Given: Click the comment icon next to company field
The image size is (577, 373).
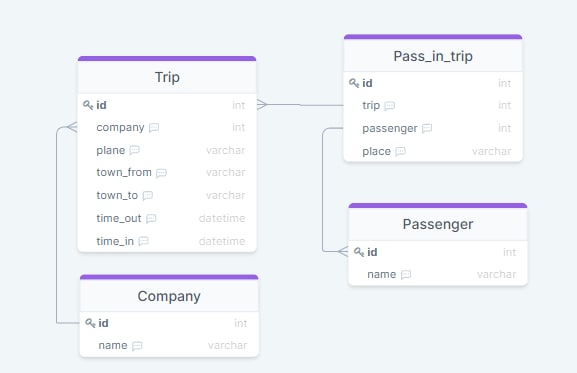Looking at the screenshot, I should [x=154, y=128].
